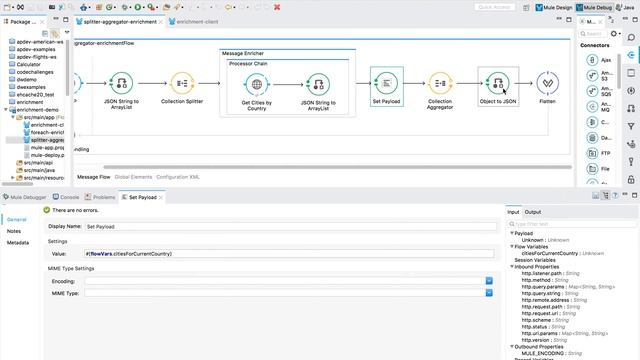Focus the Quick Access search box
640x360 pixels.
494,7
